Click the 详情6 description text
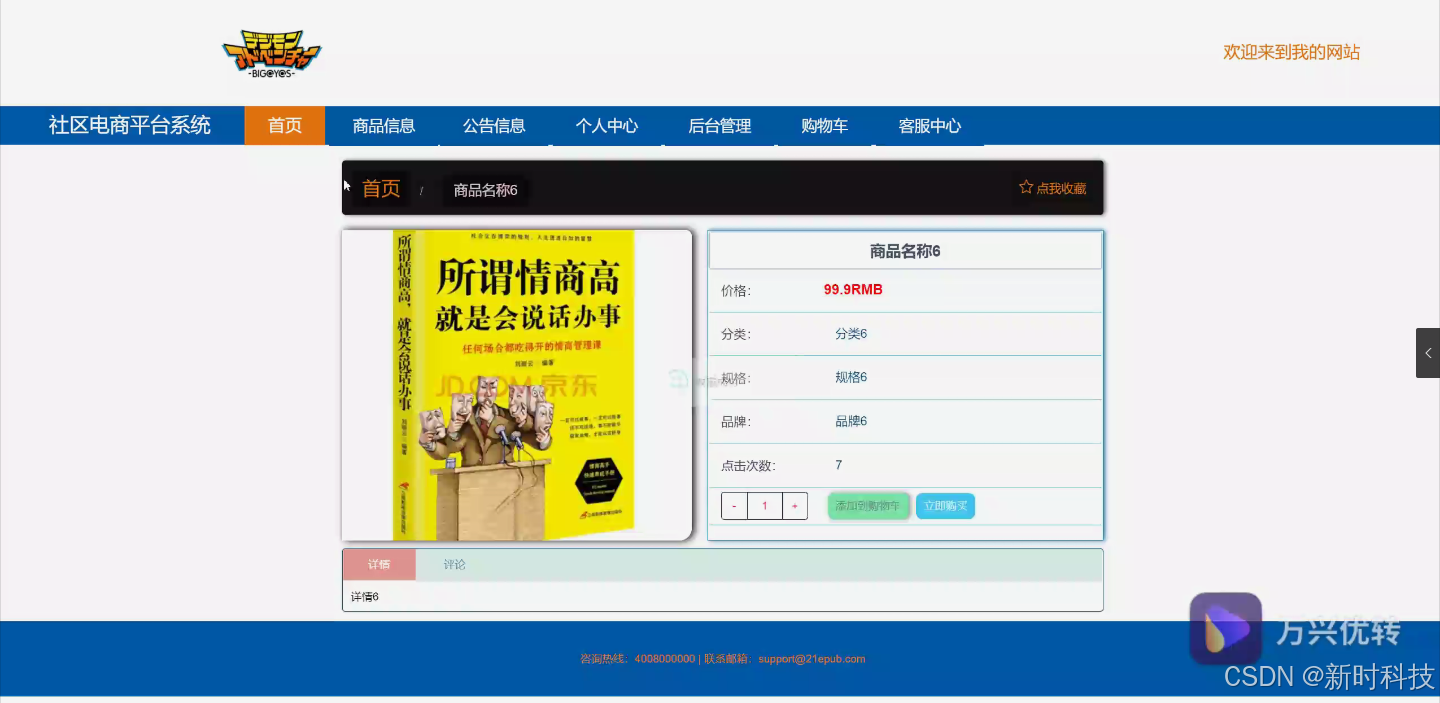The height and width of the screenshot is (703, 1440). point(365,597)
